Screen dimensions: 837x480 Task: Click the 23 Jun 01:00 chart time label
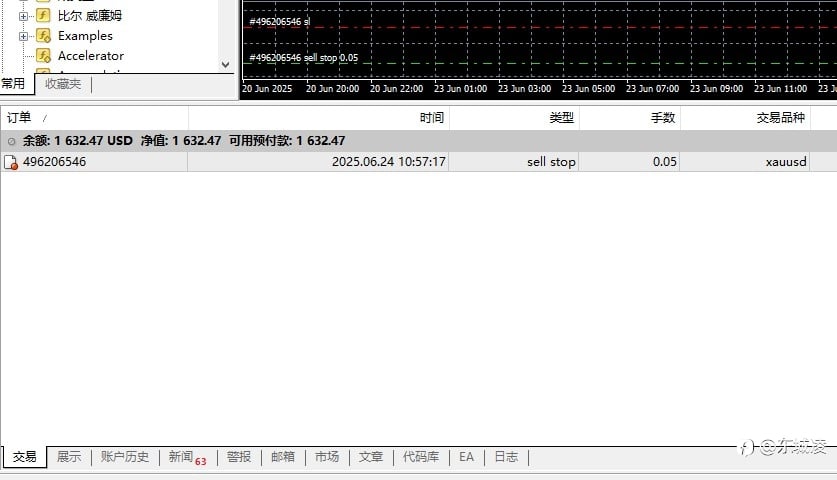(460, 89)
